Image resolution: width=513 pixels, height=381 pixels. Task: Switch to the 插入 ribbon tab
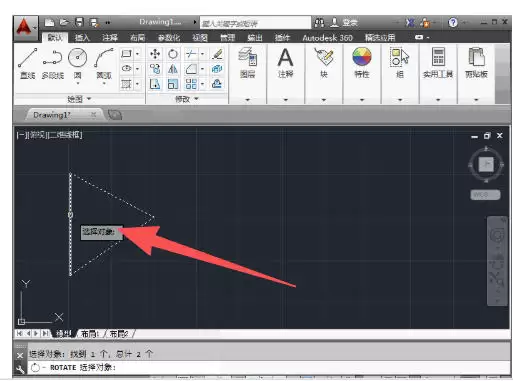[x=82, y=38]
